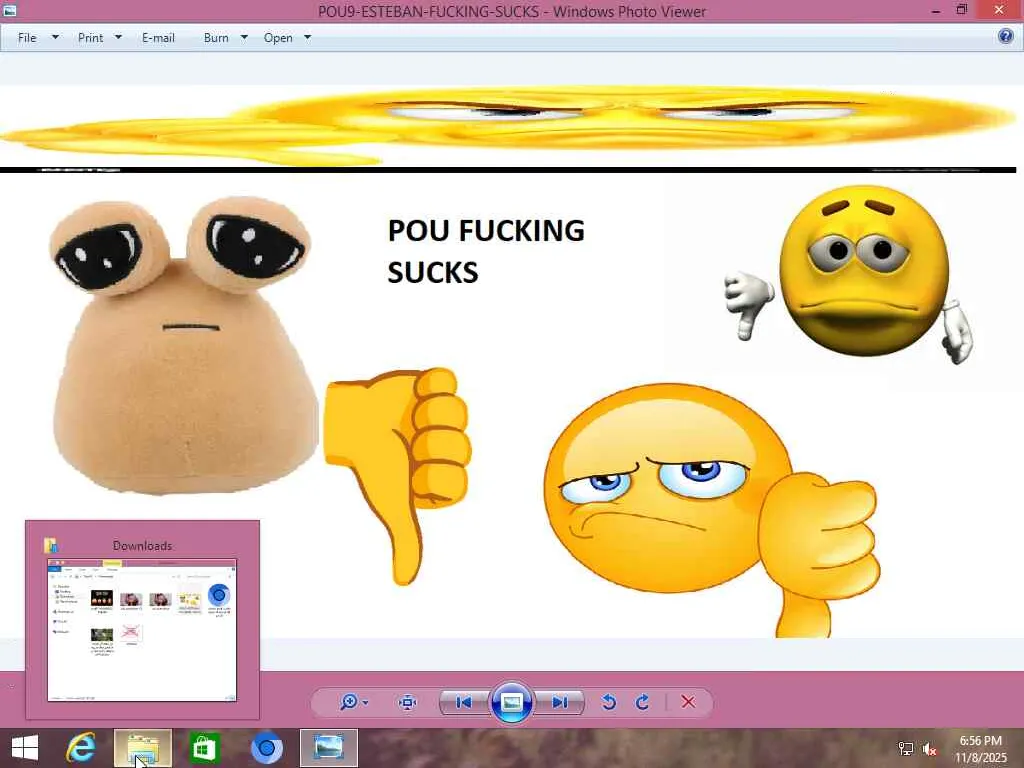Fit image to actual size
The height and width of the screenshot is (768, 1024).
408,703
